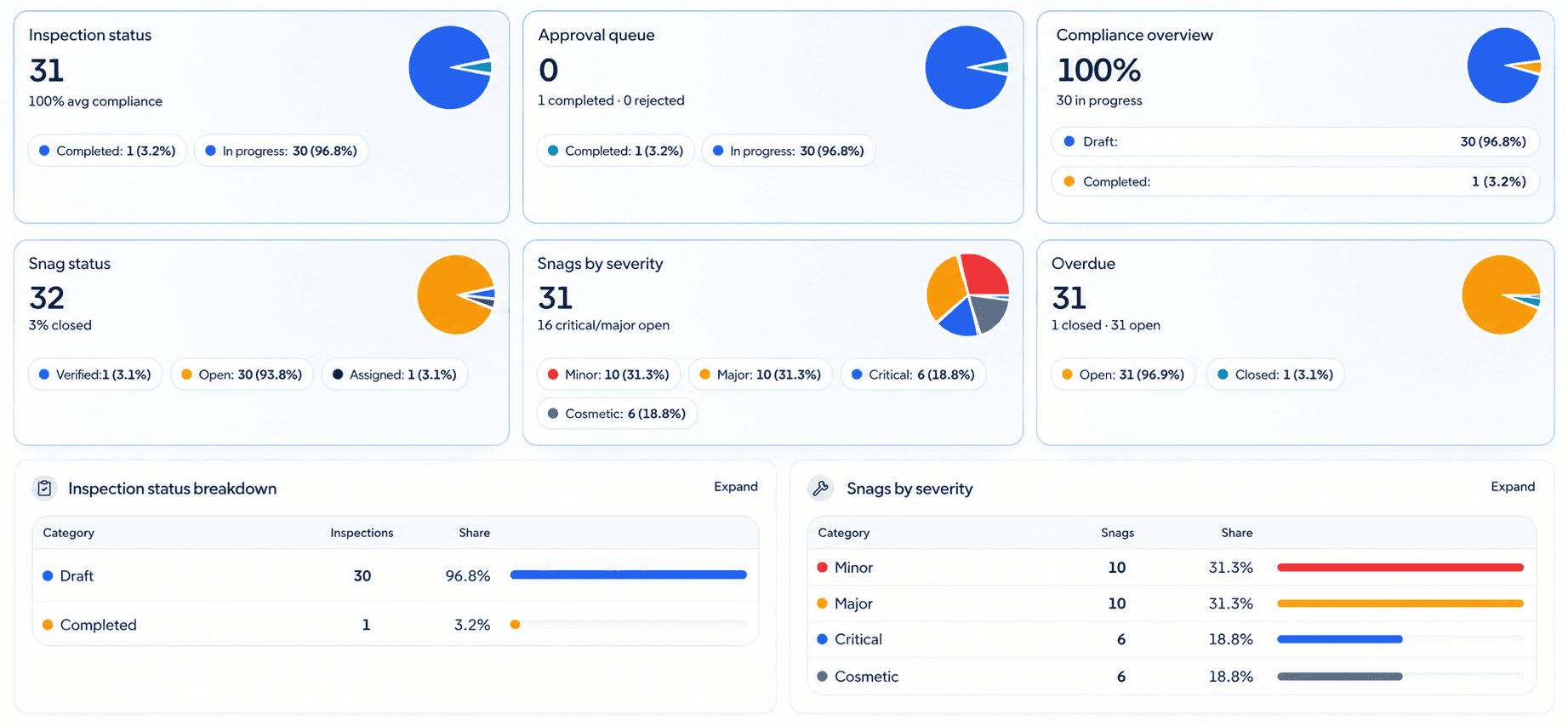The width and height of the screenshot is (1568, 726).
Task: Click In progress chip in Inspection status card
Action: (x=281, y=151)
